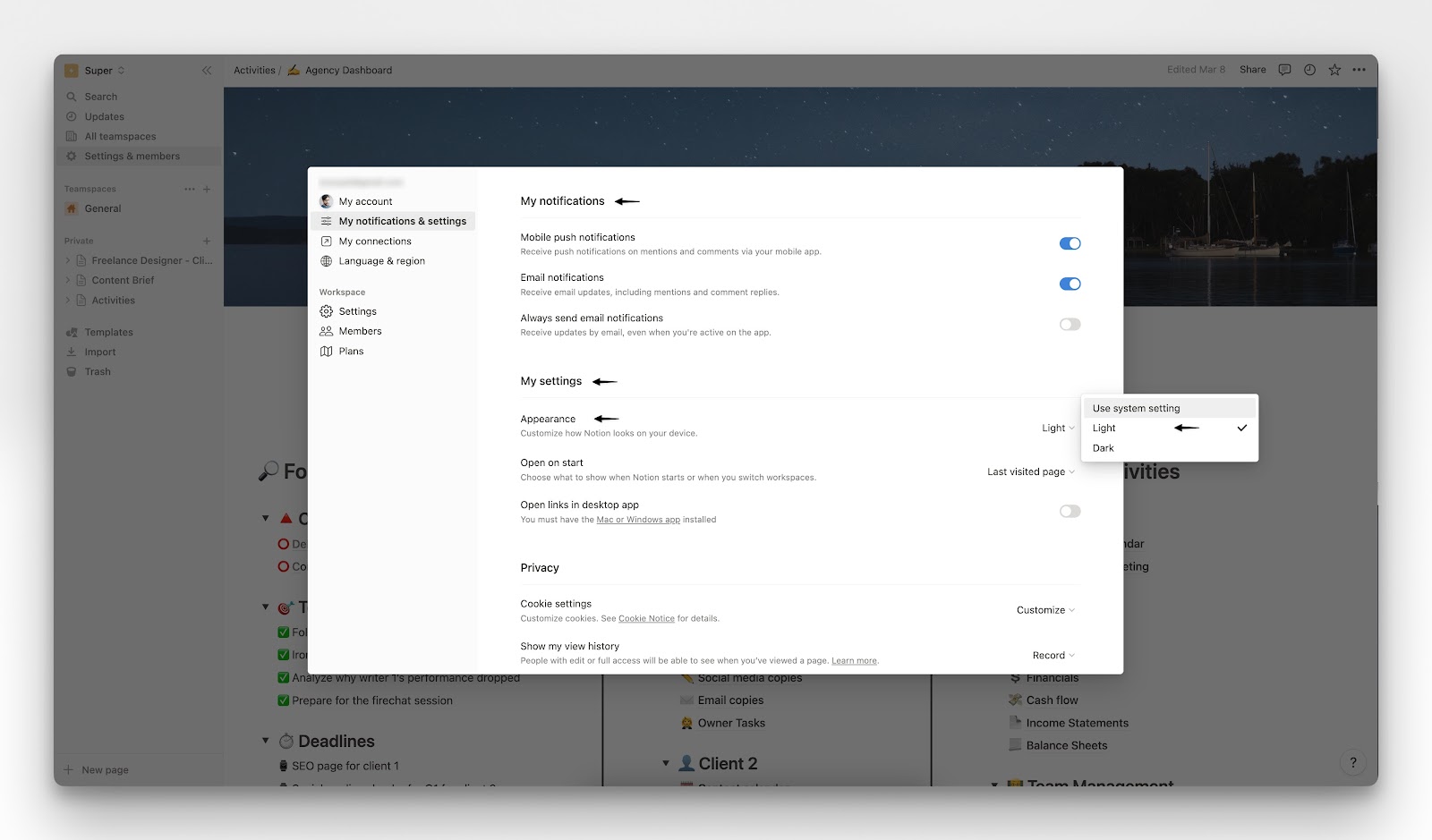Open the Cookie settings Customize dropdown
The width and height of the screenshot is (1432, 840).
click(x=1045, y=610)
